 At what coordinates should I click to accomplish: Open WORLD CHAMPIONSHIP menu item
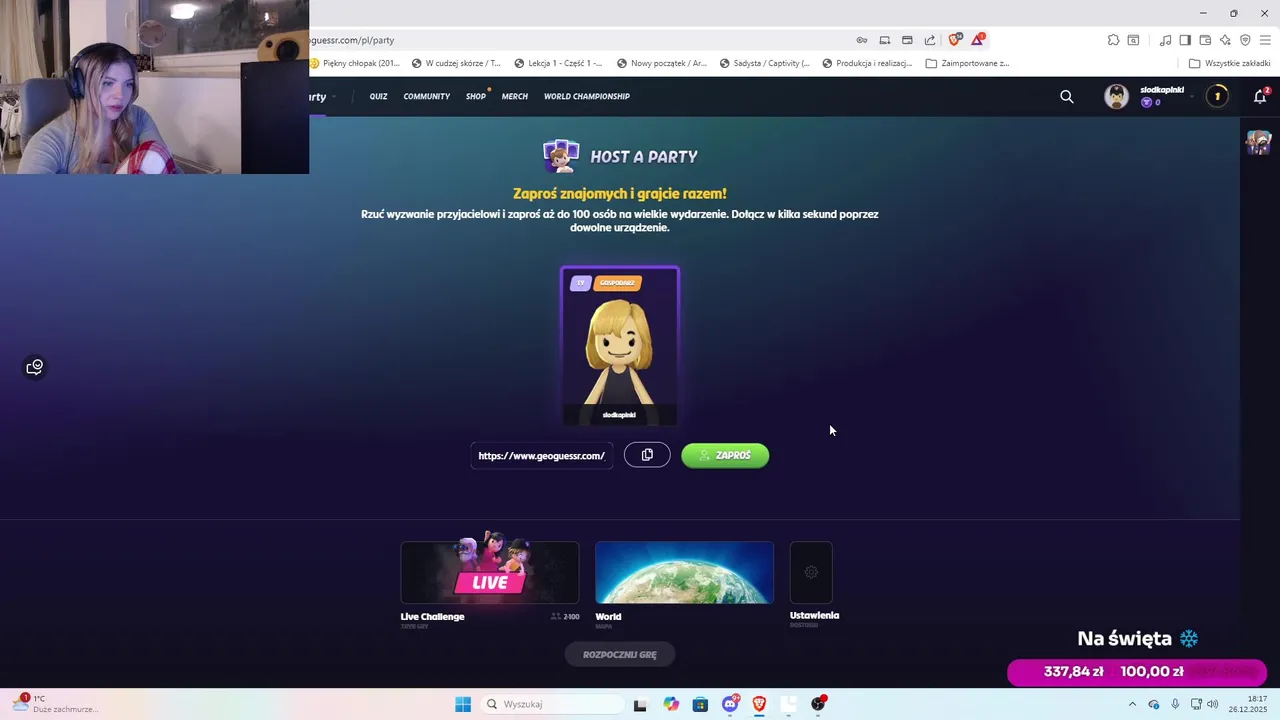click(587, 96)
